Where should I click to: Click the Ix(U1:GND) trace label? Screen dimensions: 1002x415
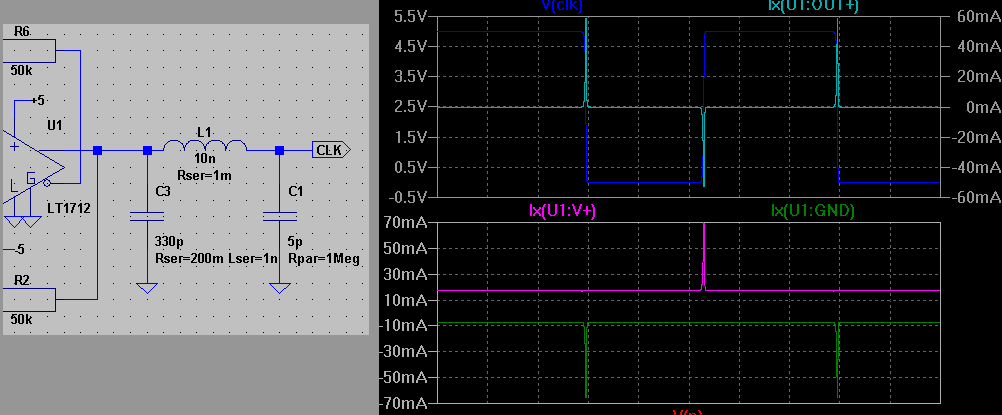[x=813, y=212]
